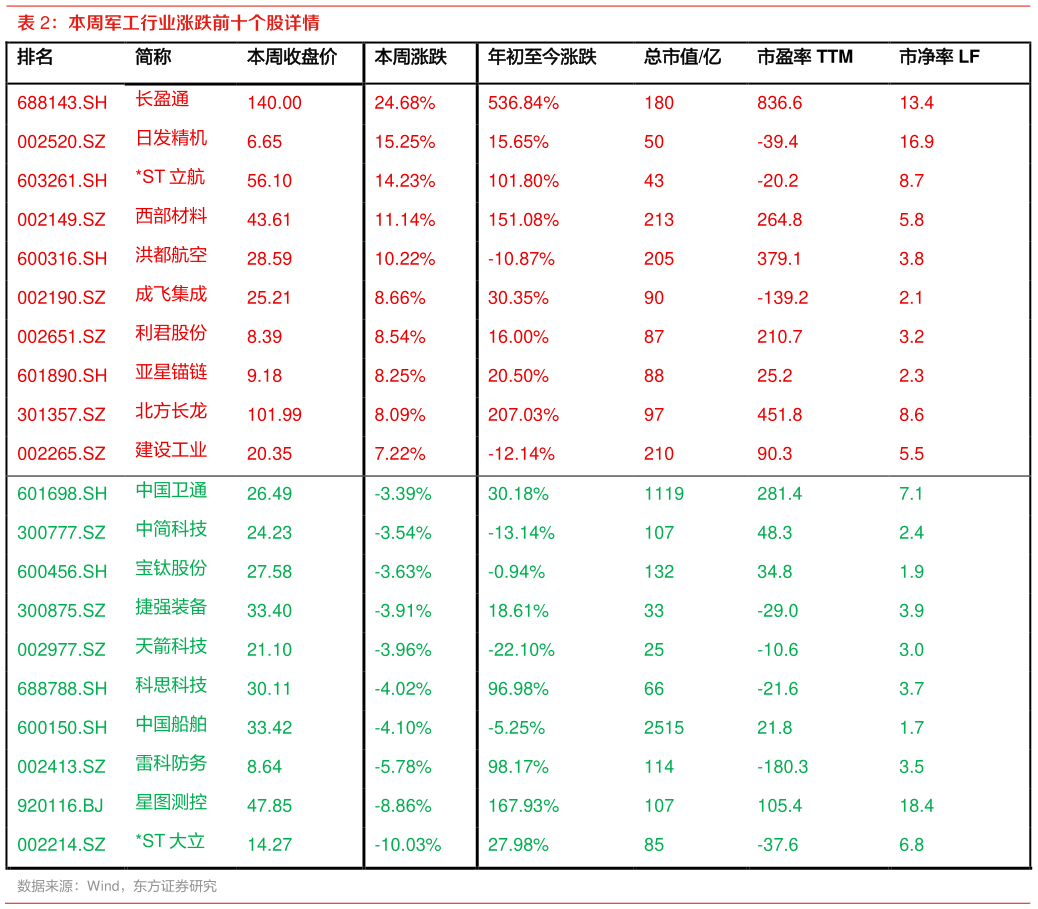Click the stock name '北方长龙'
Viewport: 1038px width, 909px height.
click(171, 411)
